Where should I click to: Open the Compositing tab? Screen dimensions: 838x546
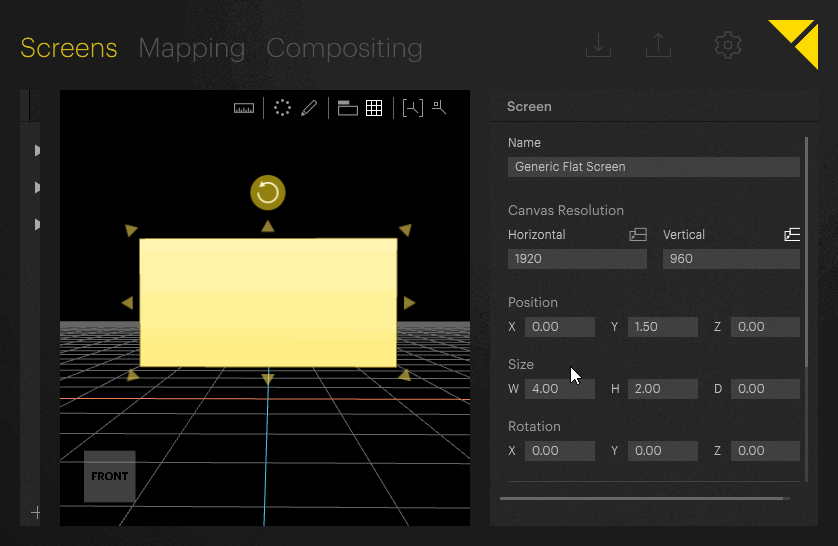[x=344, y=48]
